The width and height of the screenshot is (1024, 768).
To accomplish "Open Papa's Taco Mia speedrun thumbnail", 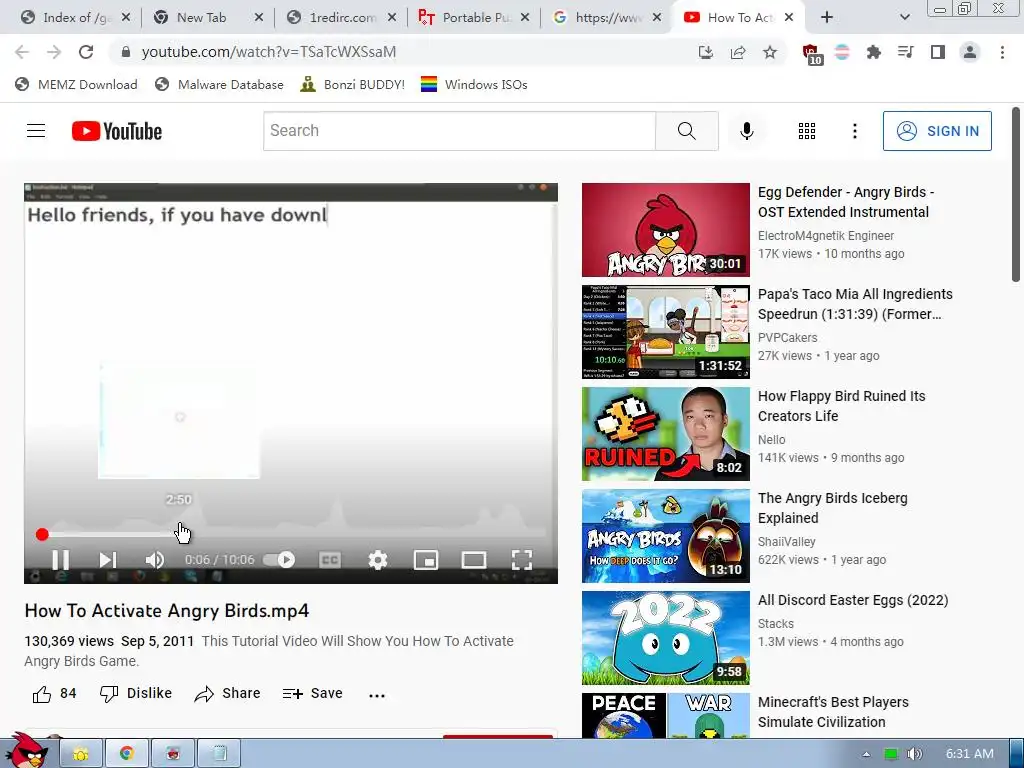I will coord(665,332).
